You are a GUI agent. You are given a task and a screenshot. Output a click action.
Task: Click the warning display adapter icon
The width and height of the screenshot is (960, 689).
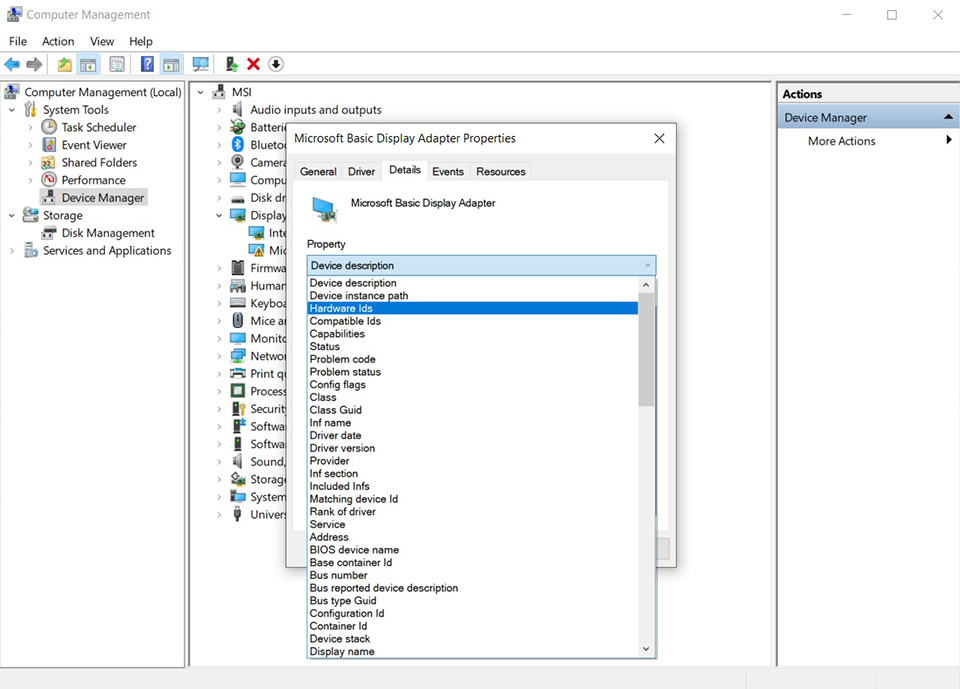click(256, 250)
